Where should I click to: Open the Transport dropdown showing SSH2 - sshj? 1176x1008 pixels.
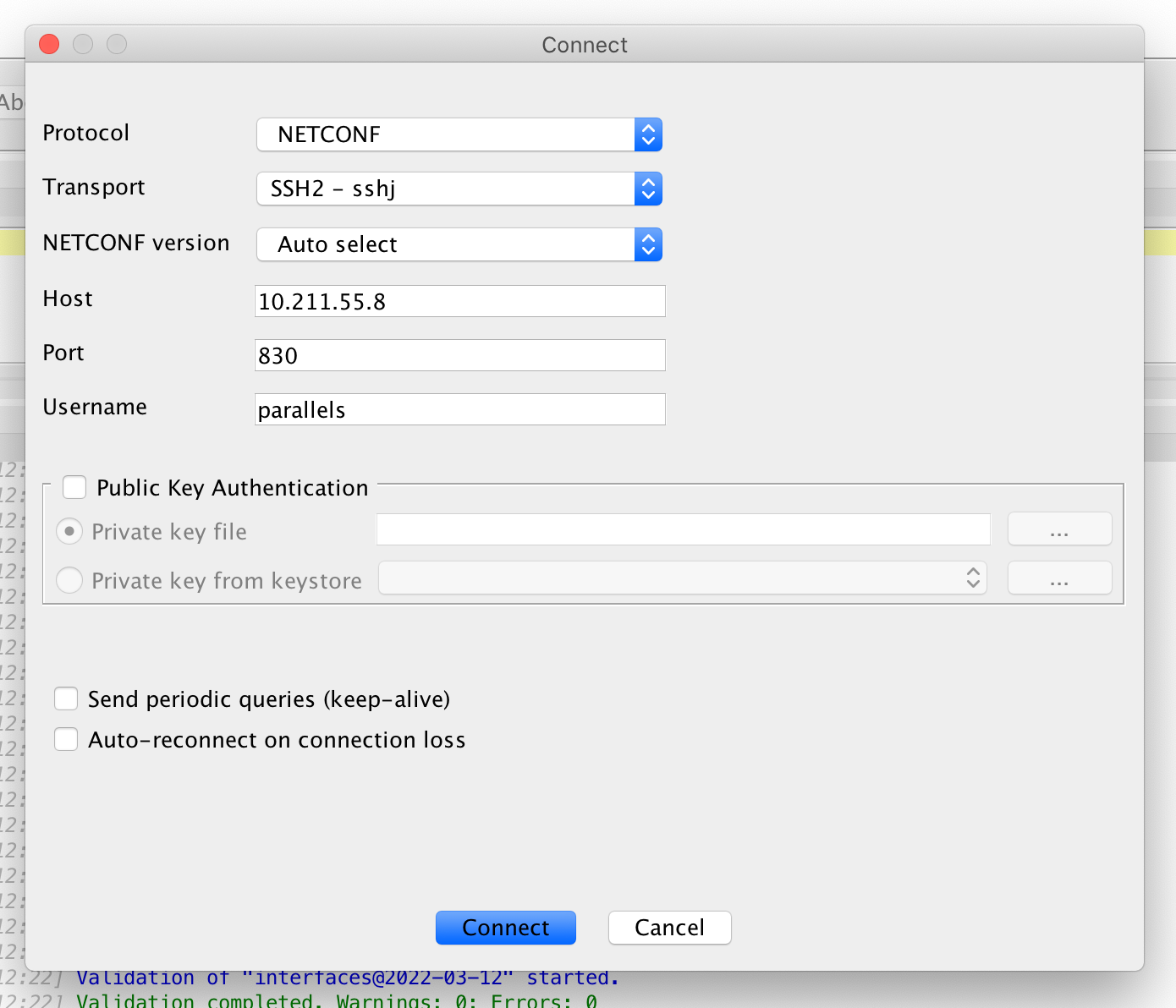459,189
